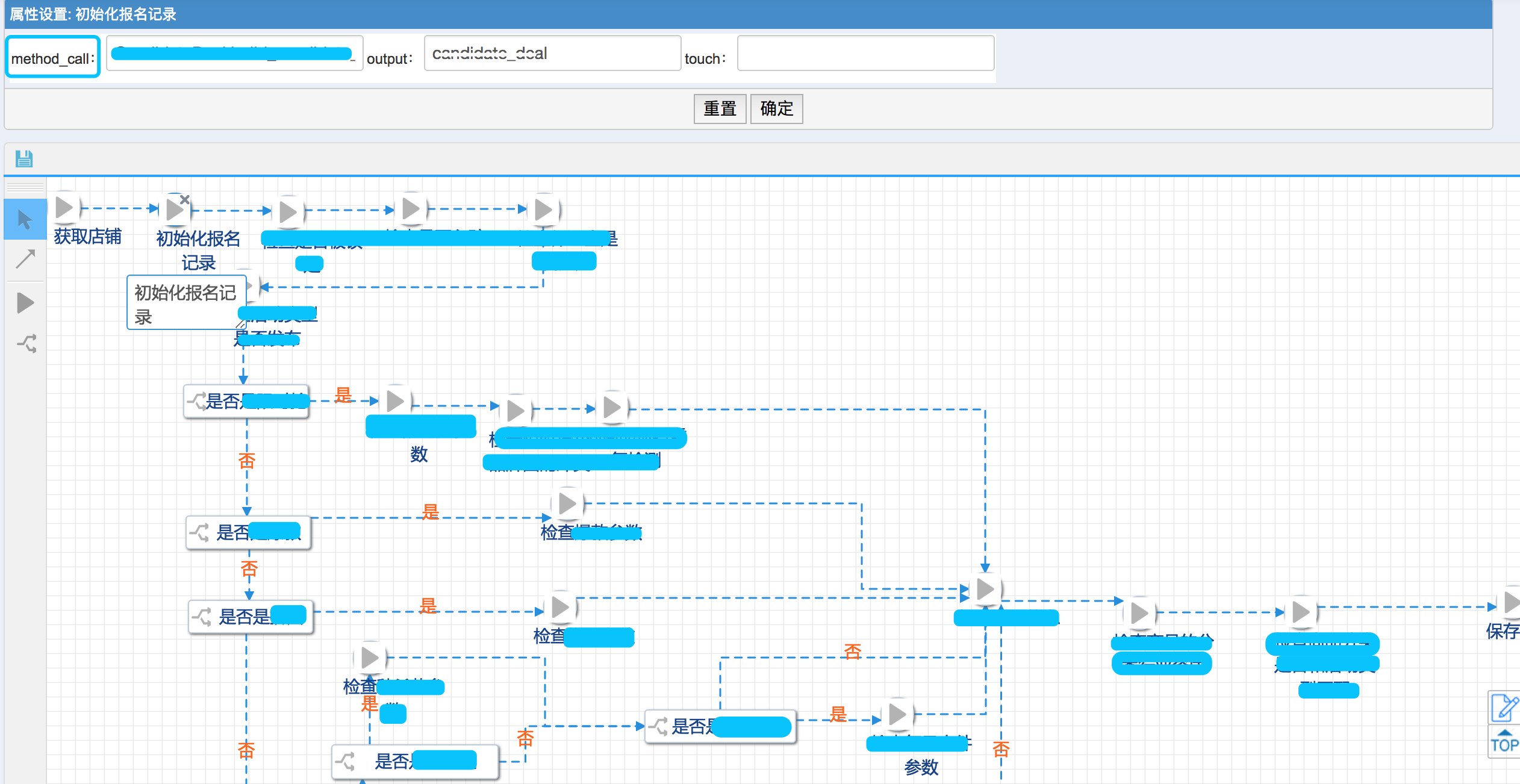The image size is (1520, 784).
Task: Click the method_call value field
Action: point(234,54)
